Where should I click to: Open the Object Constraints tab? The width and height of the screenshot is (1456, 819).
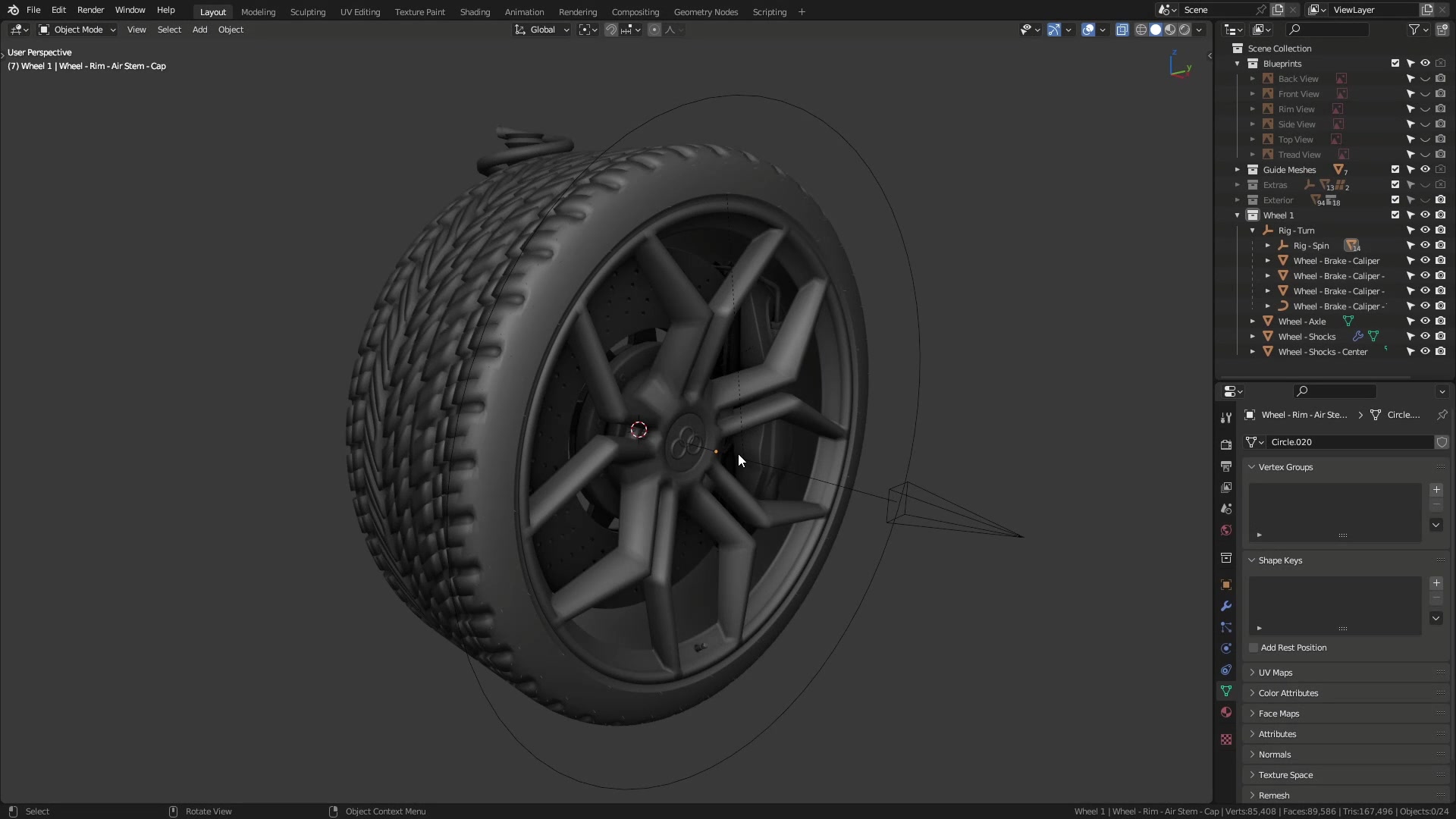[1226, 670]
